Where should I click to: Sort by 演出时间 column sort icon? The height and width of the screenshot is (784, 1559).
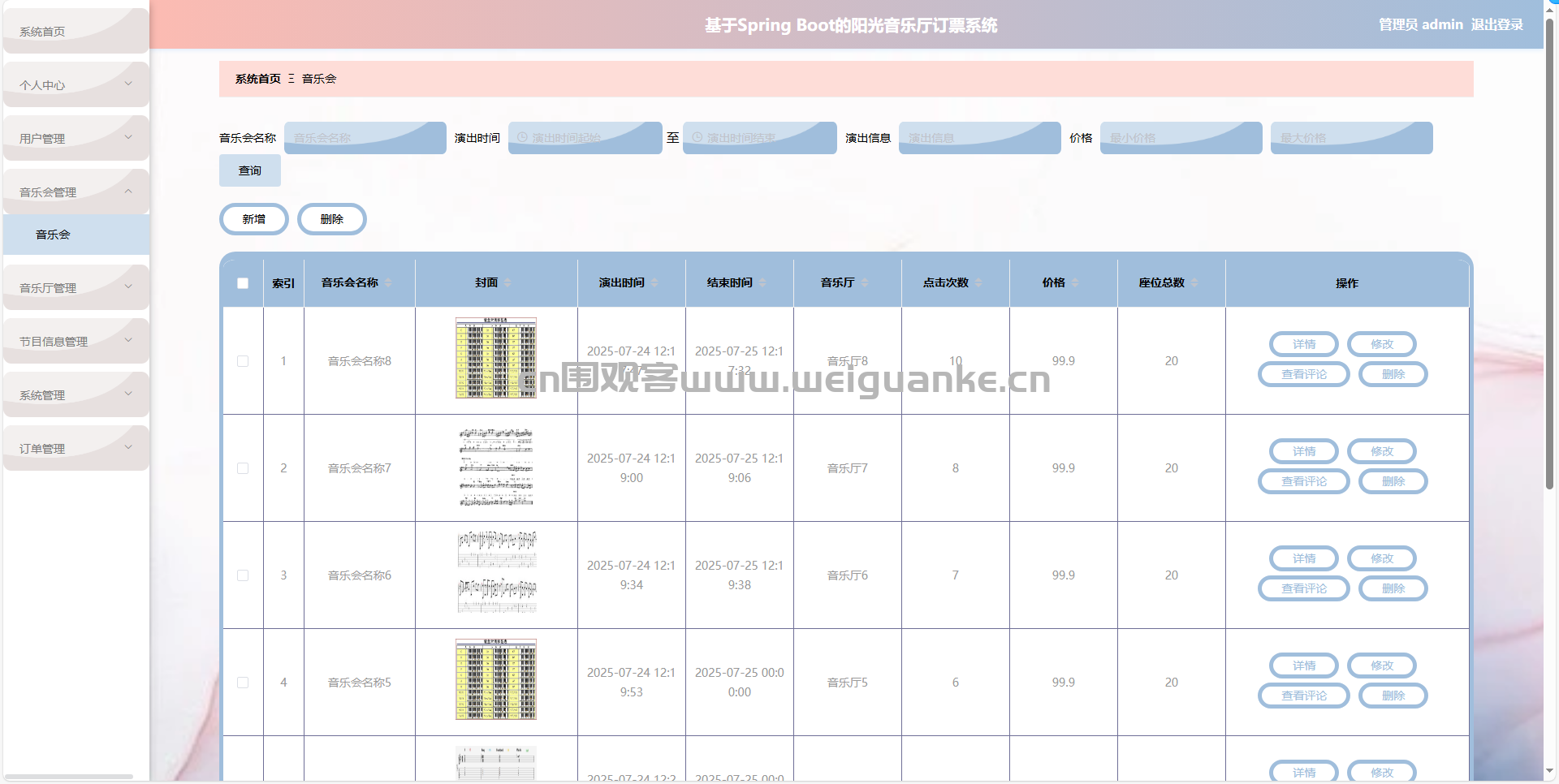tap(654, 282)
